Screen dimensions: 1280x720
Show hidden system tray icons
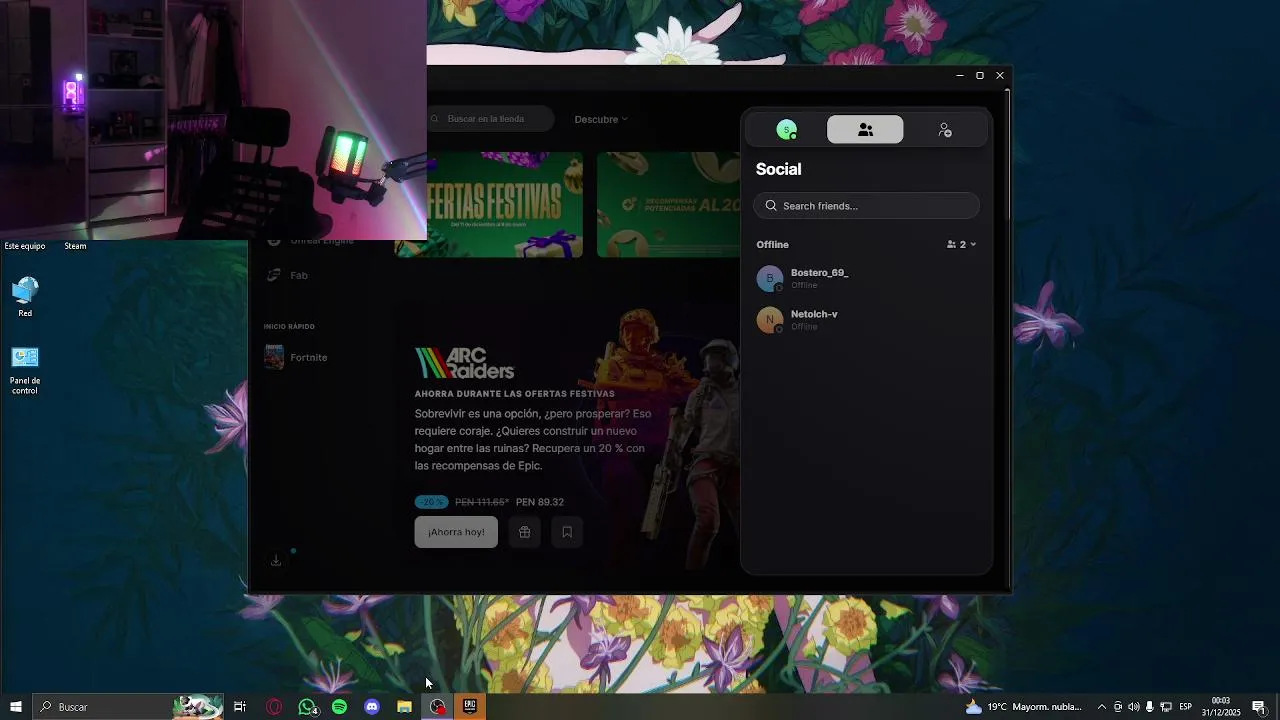click(x=1102, y=707)
